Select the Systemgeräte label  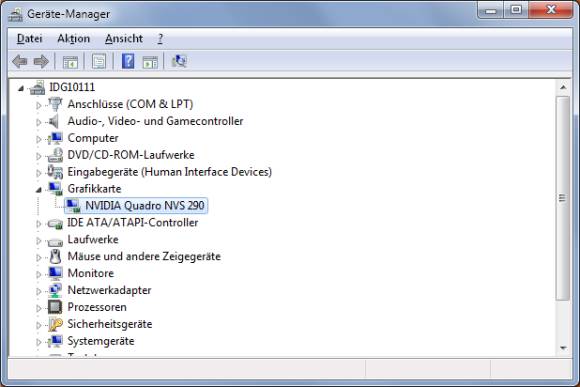tap(101, 341)
